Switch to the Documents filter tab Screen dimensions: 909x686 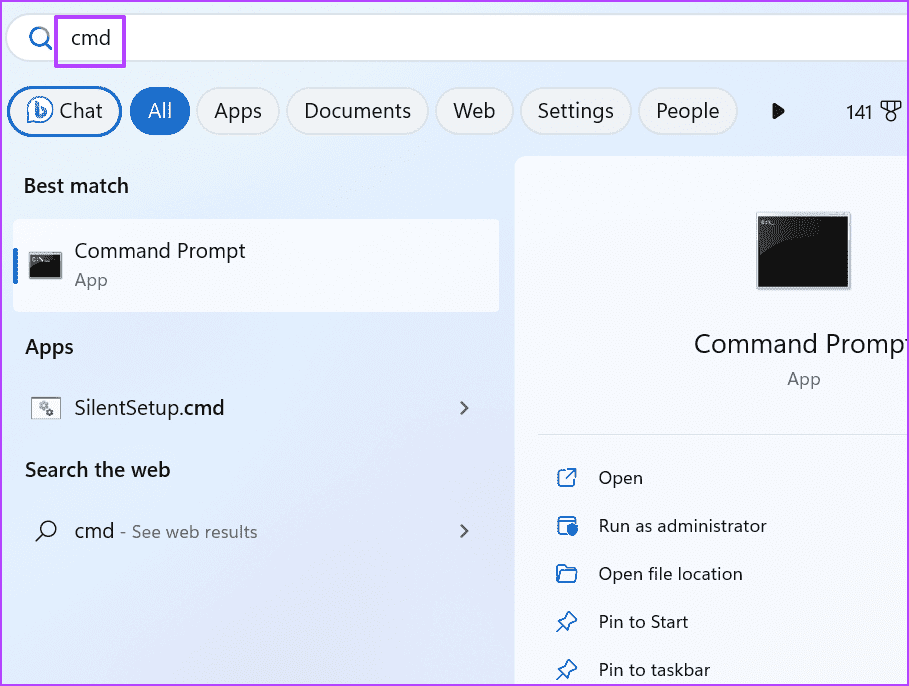(358, 111)
